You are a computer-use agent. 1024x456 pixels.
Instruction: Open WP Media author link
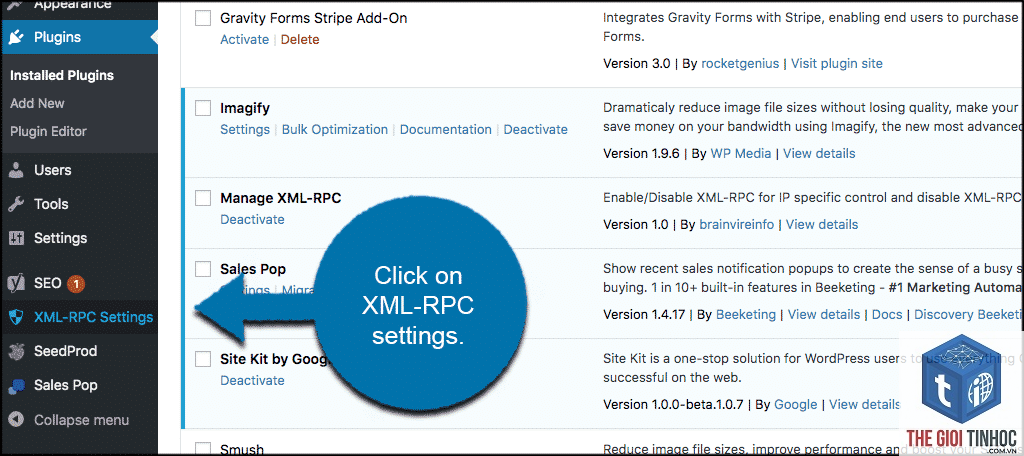(741, 154)
